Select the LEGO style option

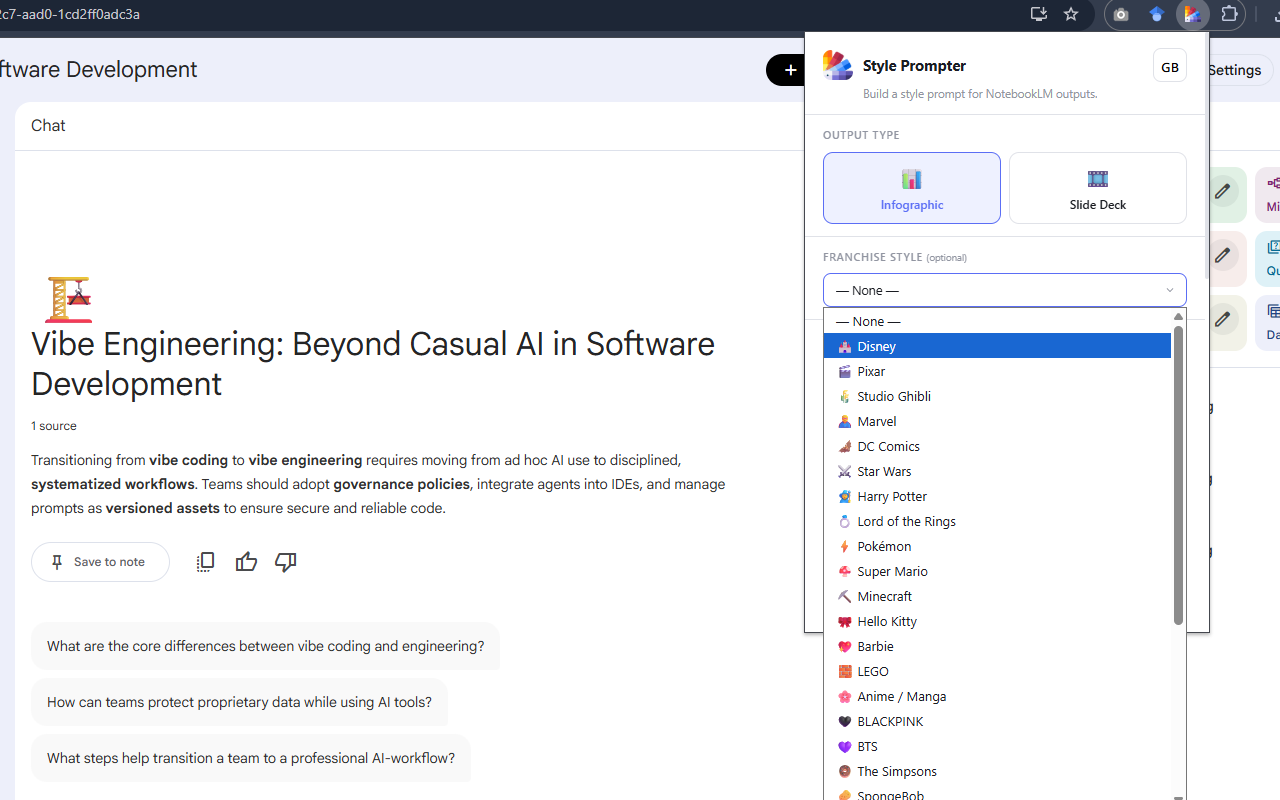(872, 671)
